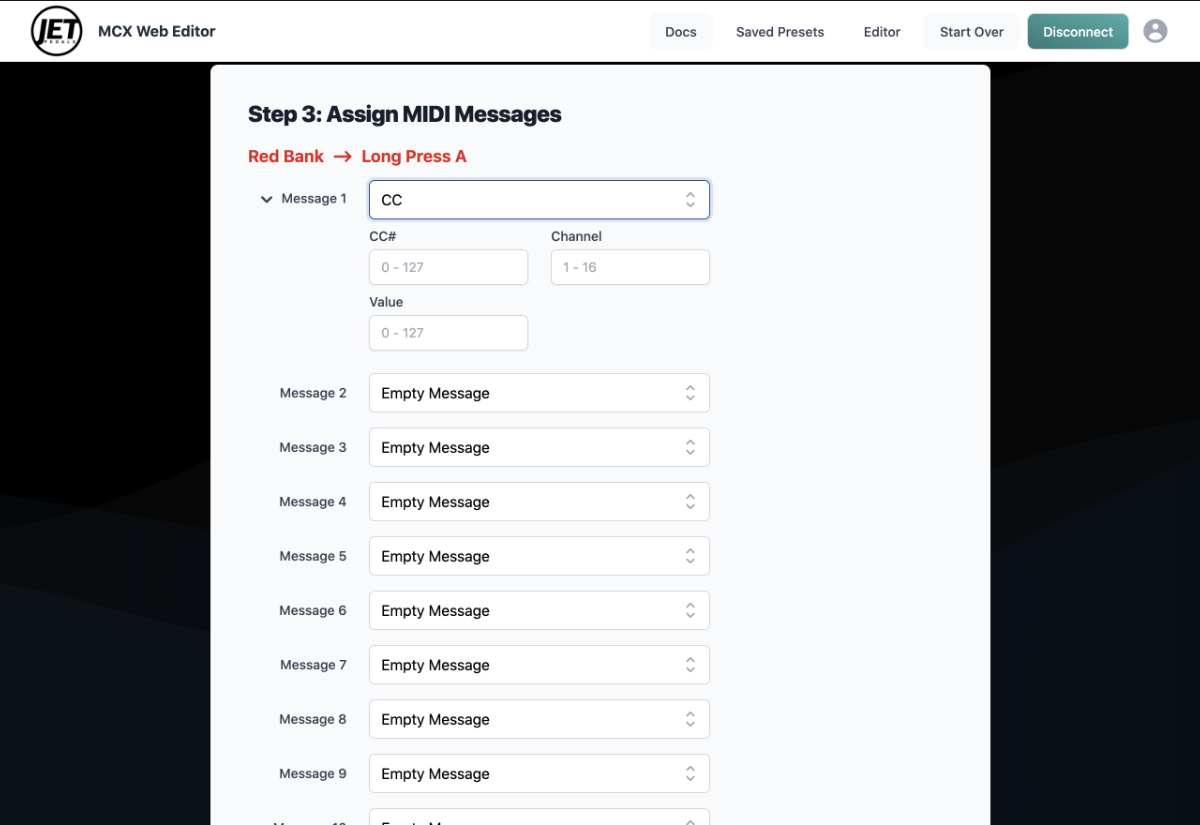1200x825 pixels.
Task: Click the JET Pedals logo
Action: pos(57,31)
